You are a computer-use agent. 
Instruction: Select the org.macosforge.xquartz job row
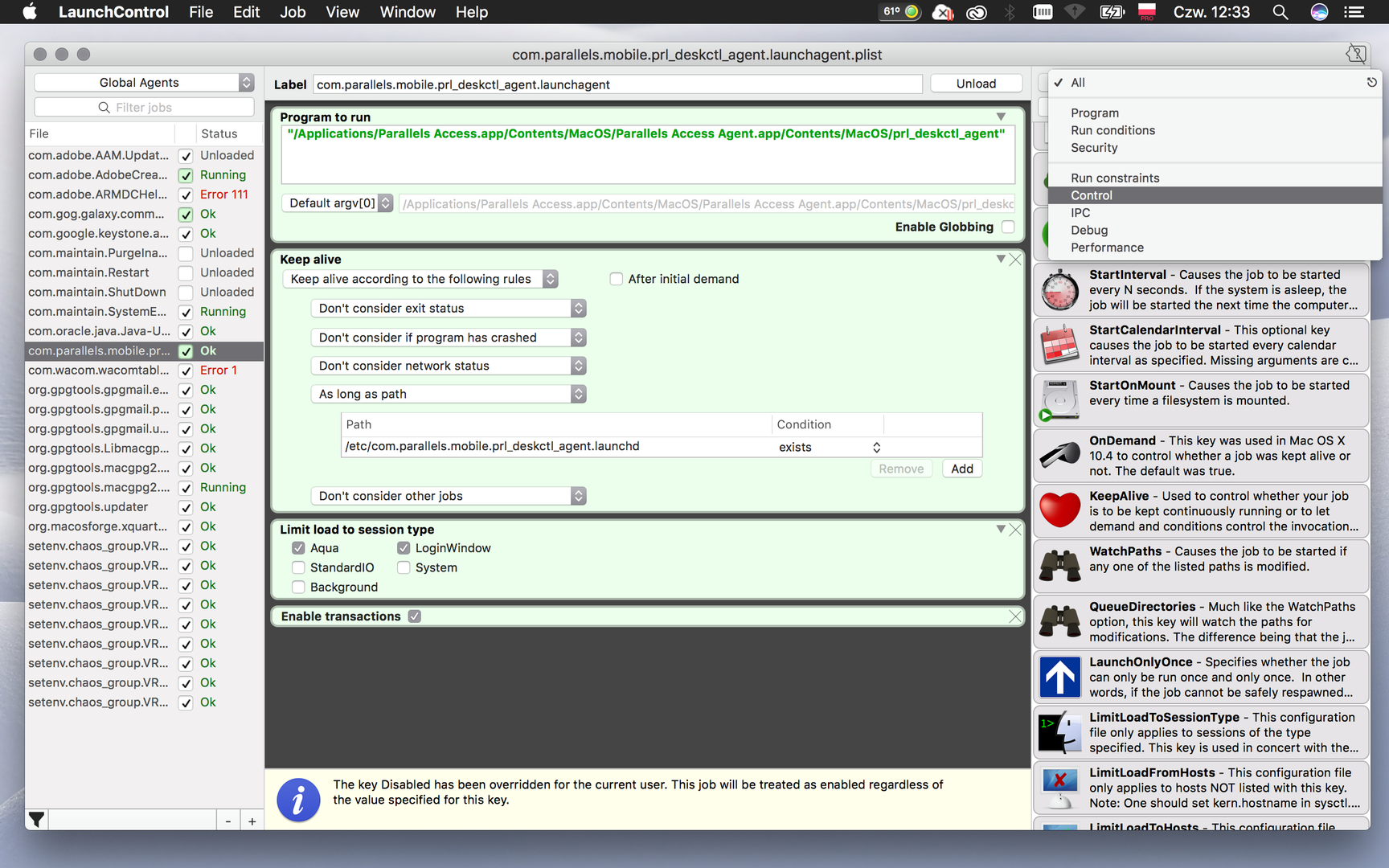(145, 526)
